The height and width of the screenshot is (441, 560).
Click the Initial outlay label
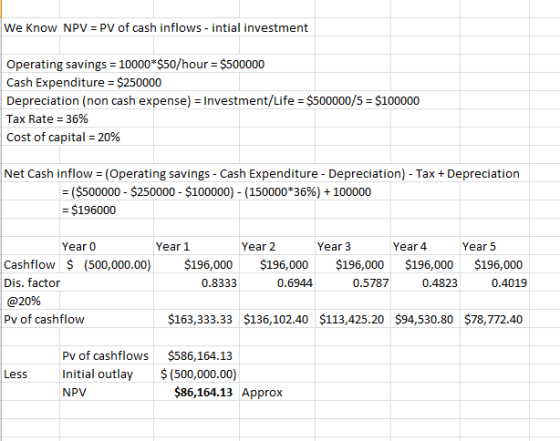[97, 374]
